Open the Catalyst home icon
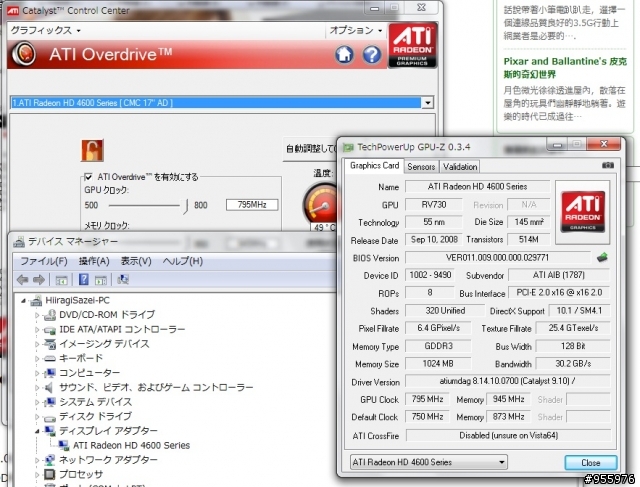640x487 pixels. pyautogui.click(x=344, y=55)
